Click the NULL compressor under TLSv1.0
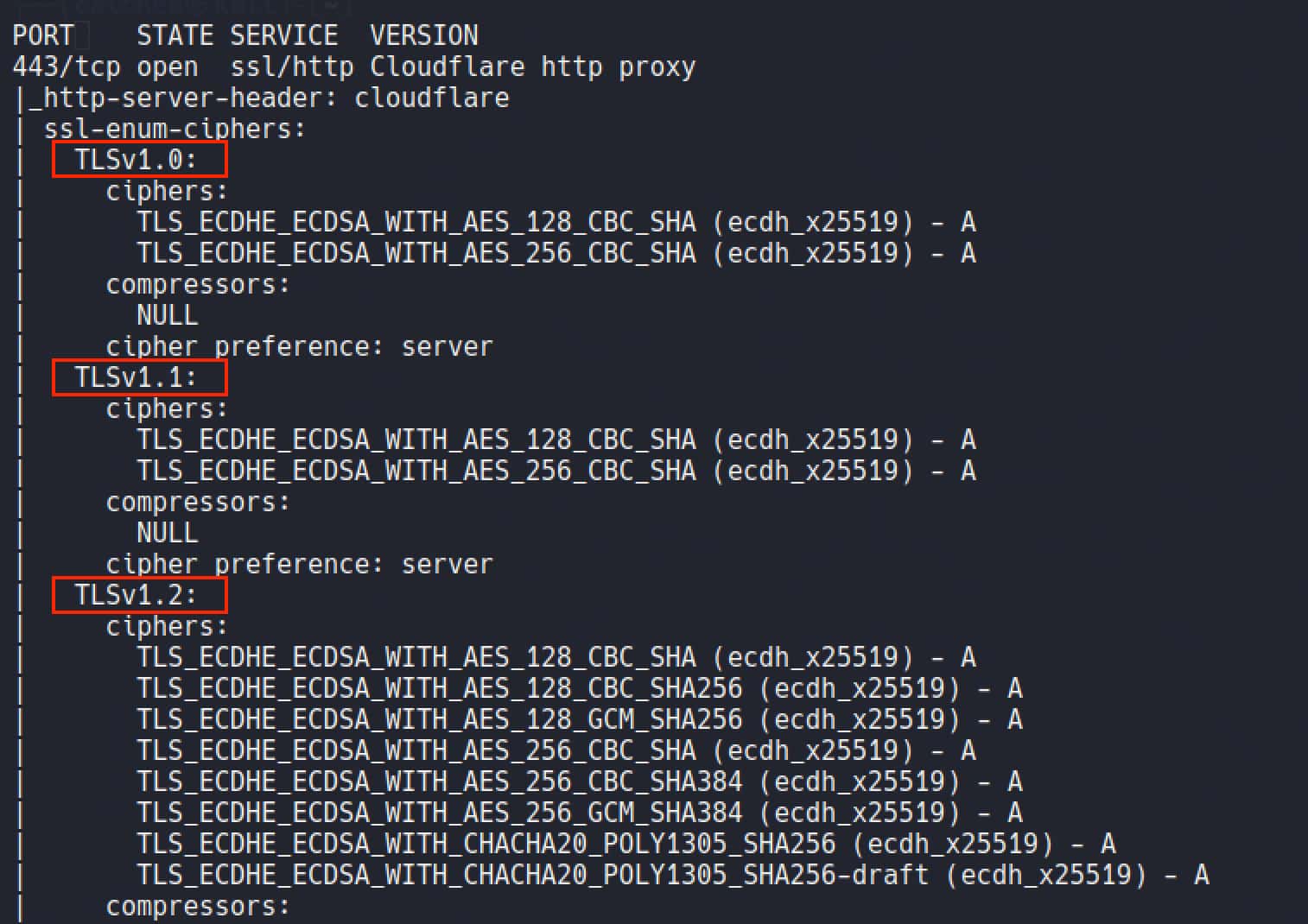 click(x=167, y=315)
